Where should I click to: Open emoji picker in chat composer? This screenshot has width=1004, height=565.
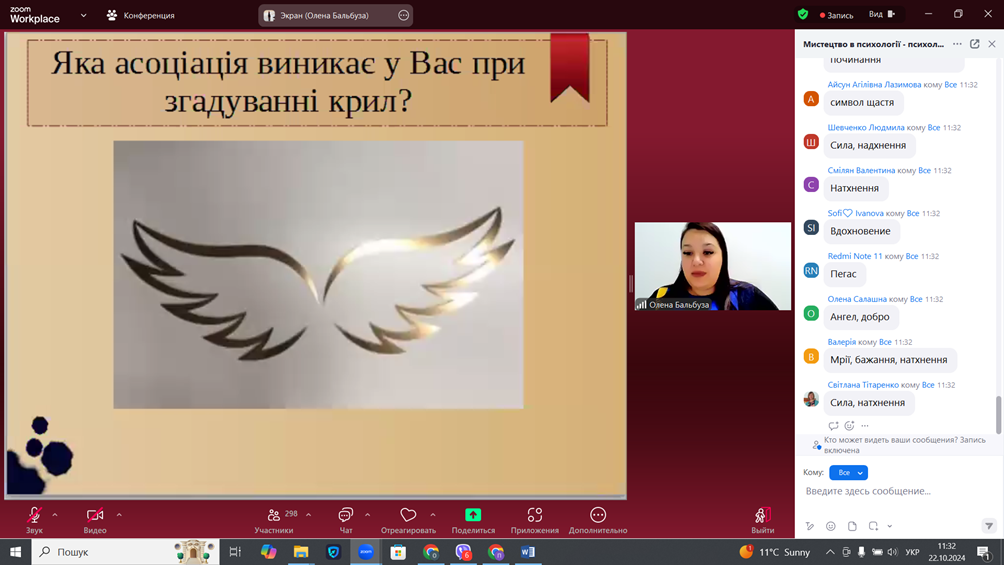pos(830,526)
